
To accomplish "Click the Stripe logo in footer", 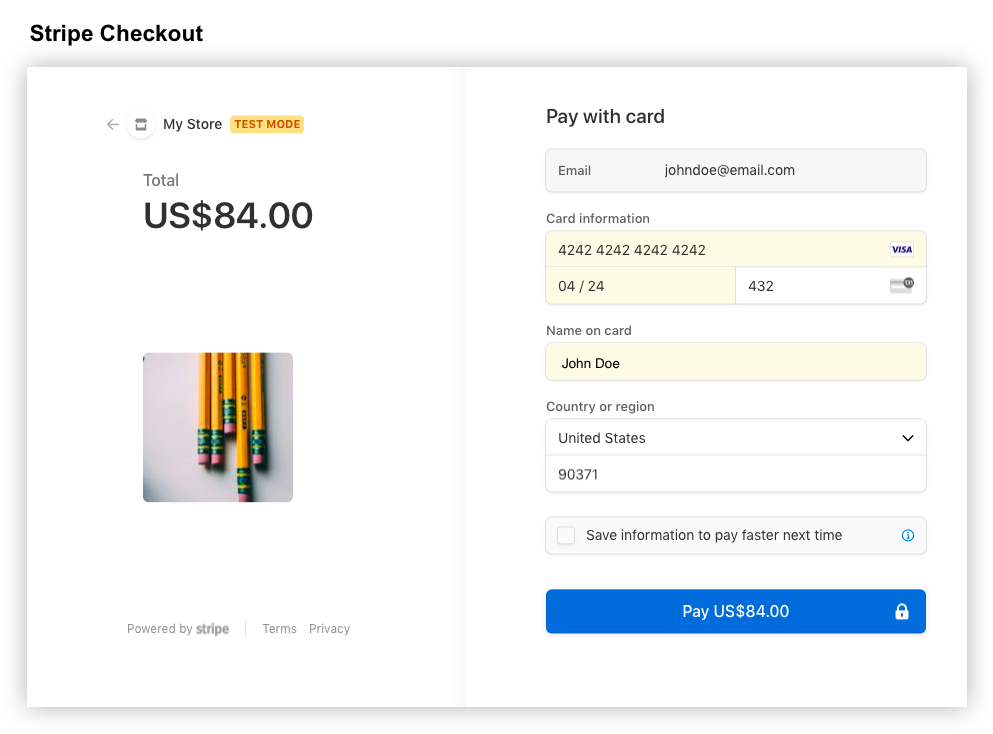I will coord(212,629).
